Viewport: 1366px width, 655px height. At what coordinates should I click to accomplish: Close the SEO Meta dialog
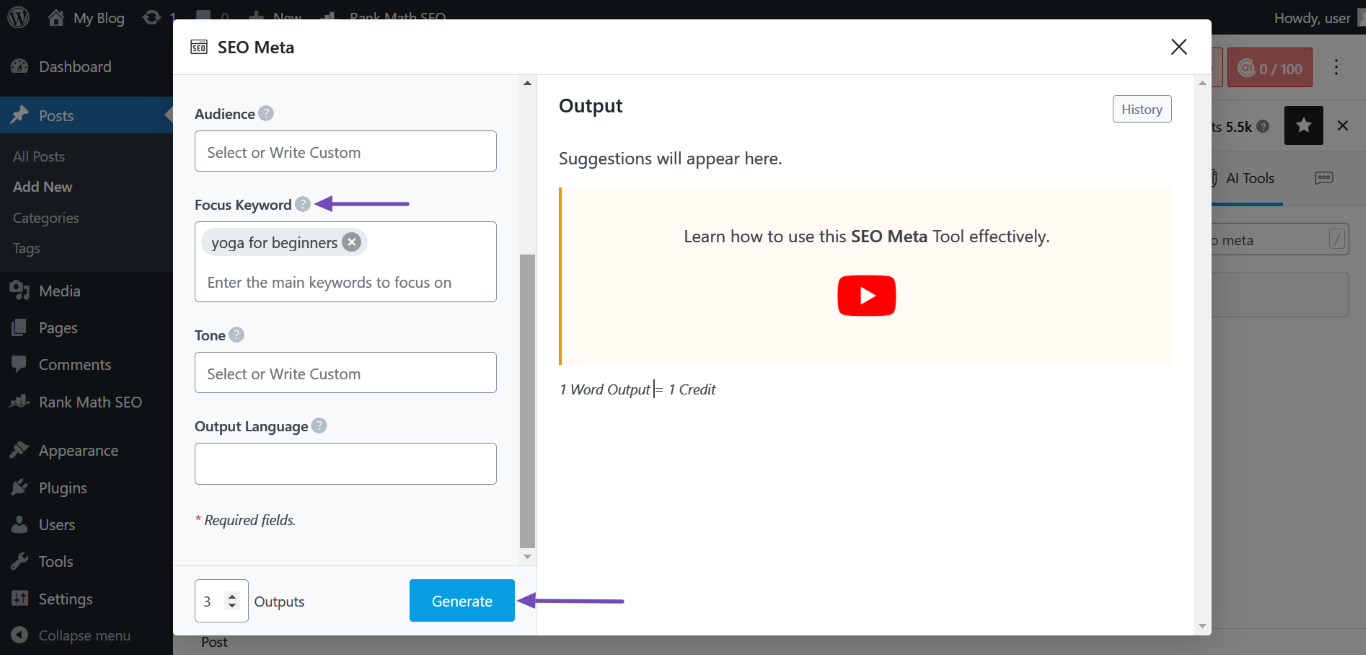pos(1179,47)
